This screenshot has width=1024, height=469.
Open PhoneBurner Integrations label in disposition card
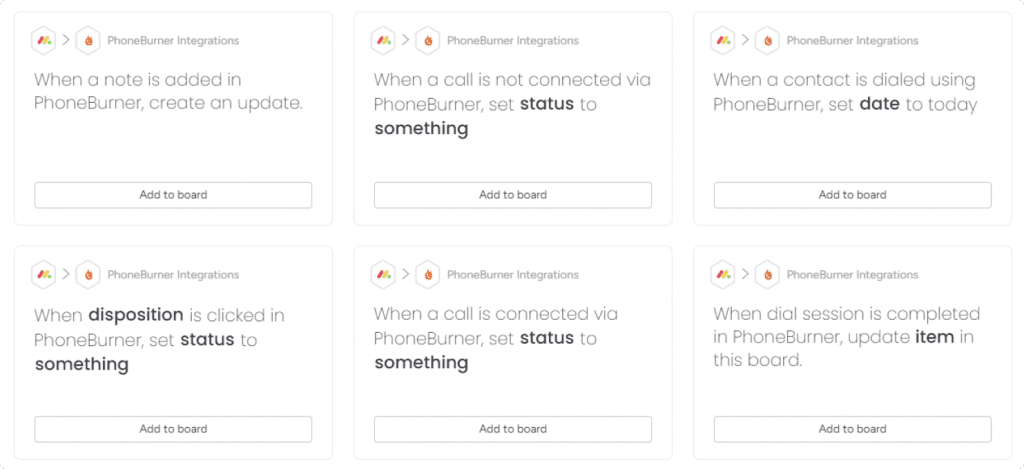click(173, 275)
